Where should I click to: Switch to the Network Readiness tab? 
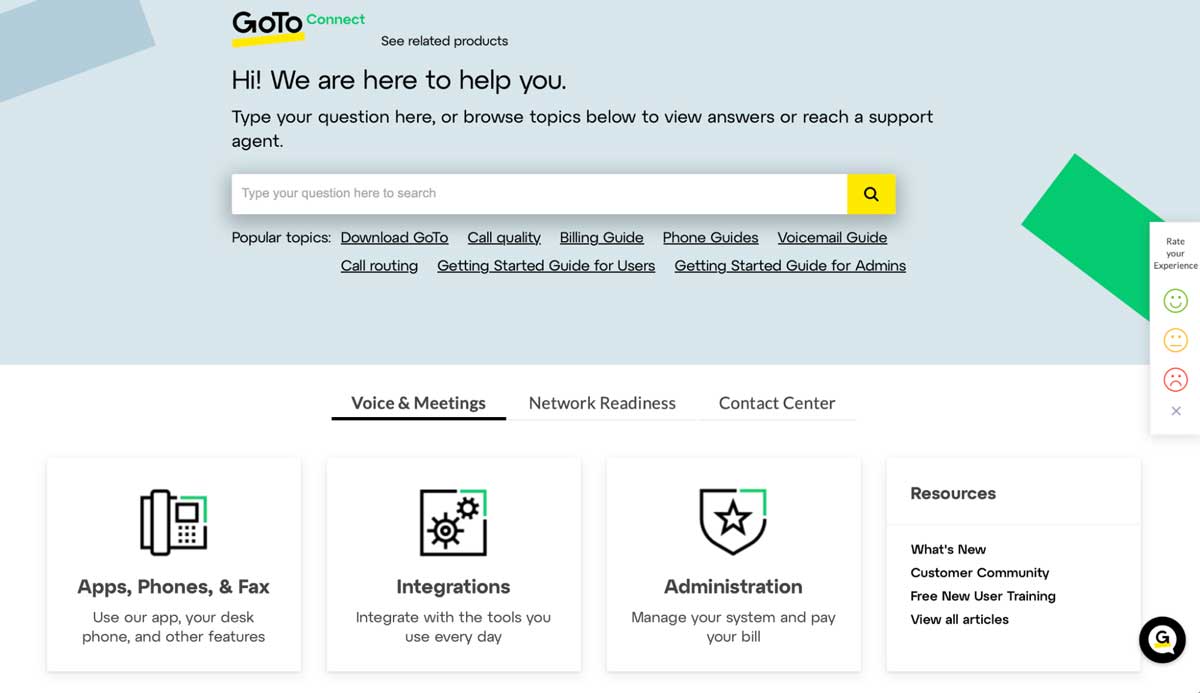click(x=602, y=403)
